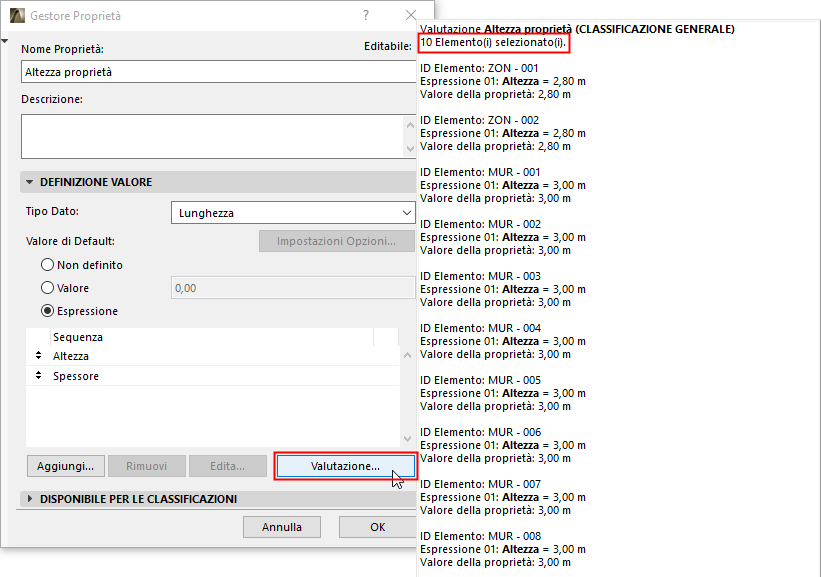This screenshot has width=821, height=577.
Task: Click inside the Descrizione text area
Action: 213,136
